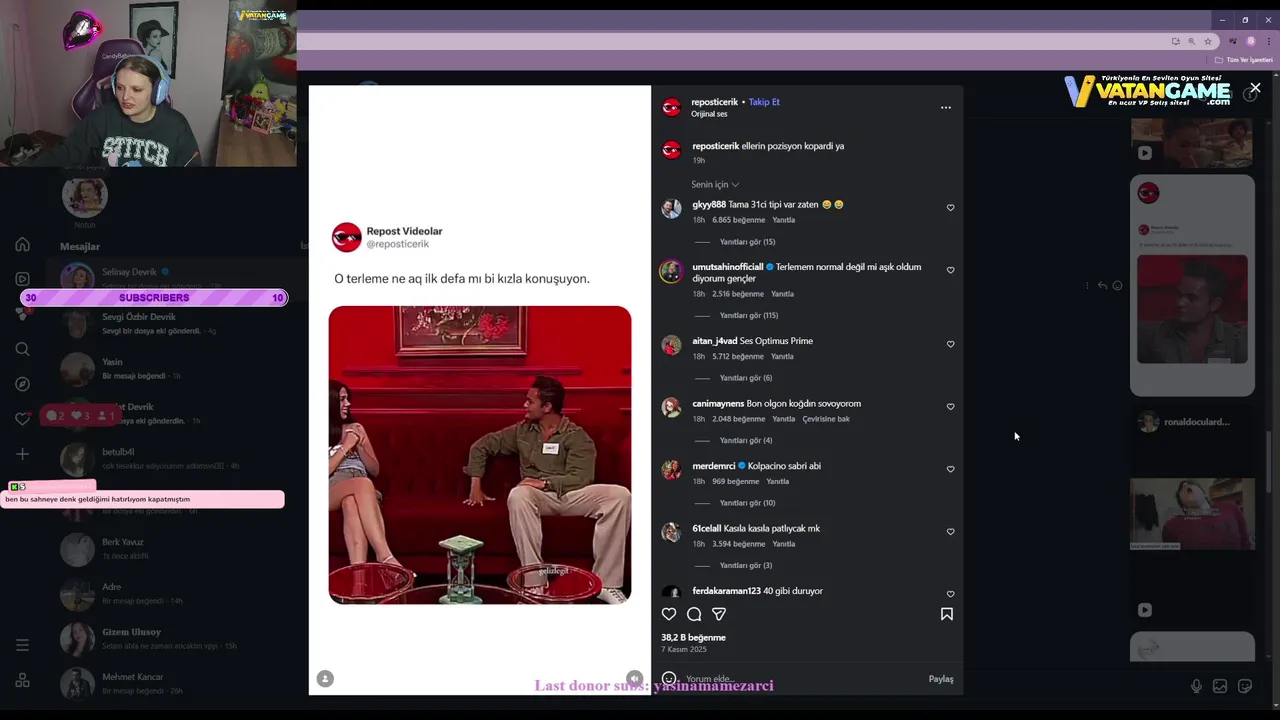Expand 'Yanıtları gör (115)' replies
Image resolution: width=1280 pixels, height=720 pixels.
click(749, 315)
